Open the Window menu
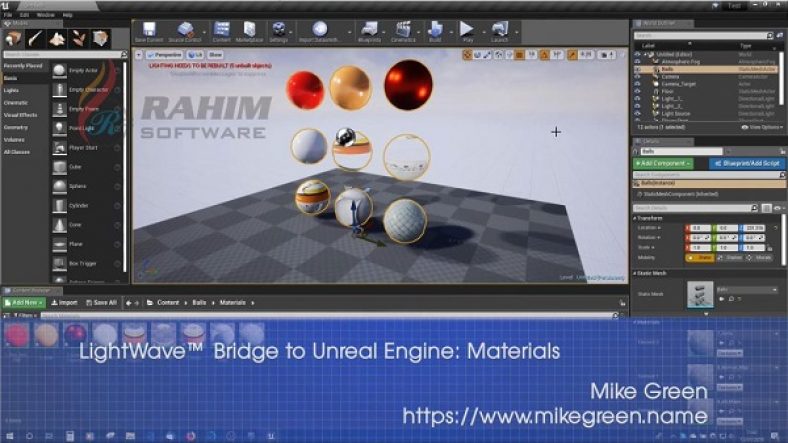The image size is (788, 443). coord(45,15)
